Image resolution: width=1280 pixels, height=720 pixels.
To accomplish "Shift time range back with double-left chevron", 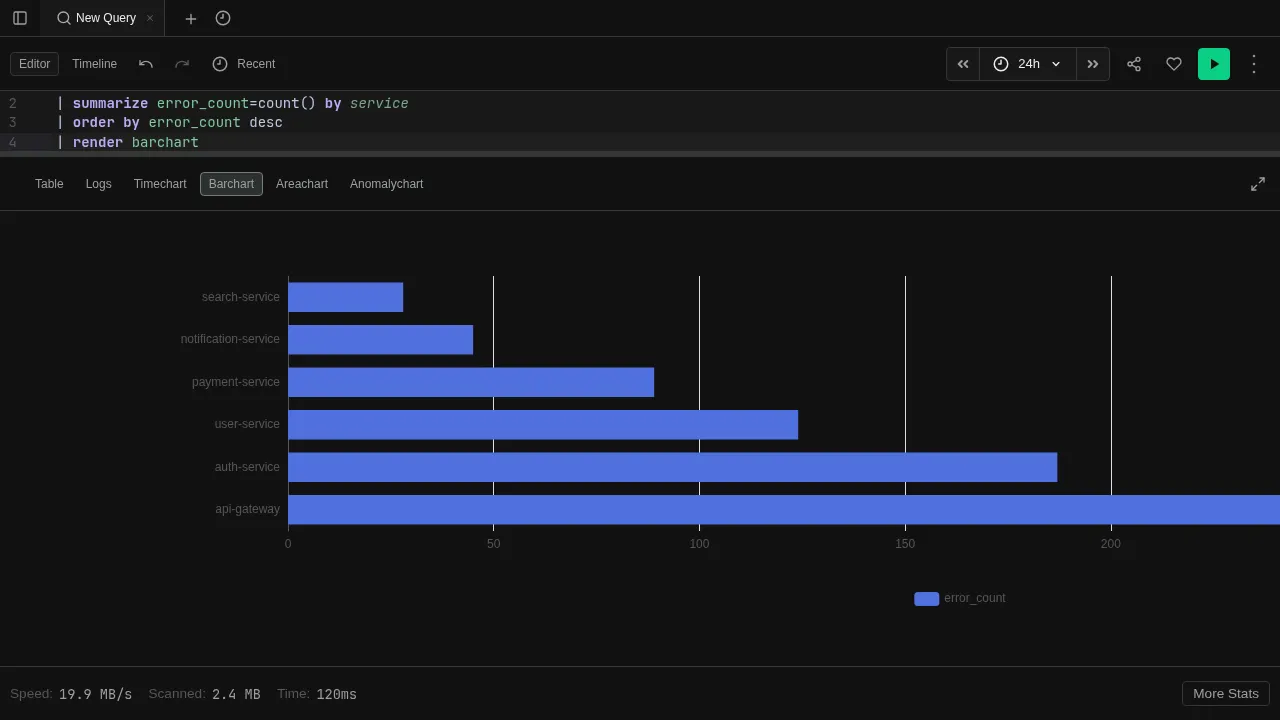I will coord(962,64).
